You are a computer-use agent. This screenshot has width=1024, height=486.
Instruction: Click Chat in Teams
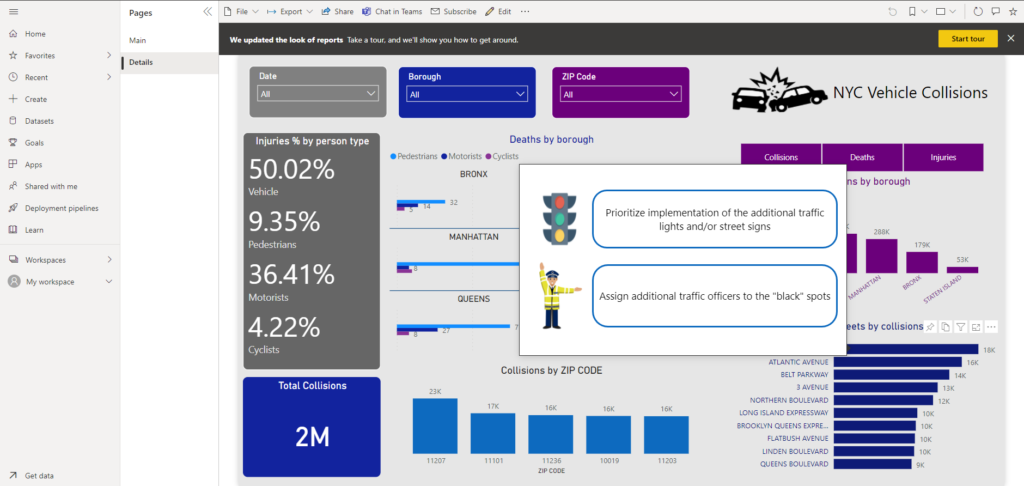click(x=392, y=12)
